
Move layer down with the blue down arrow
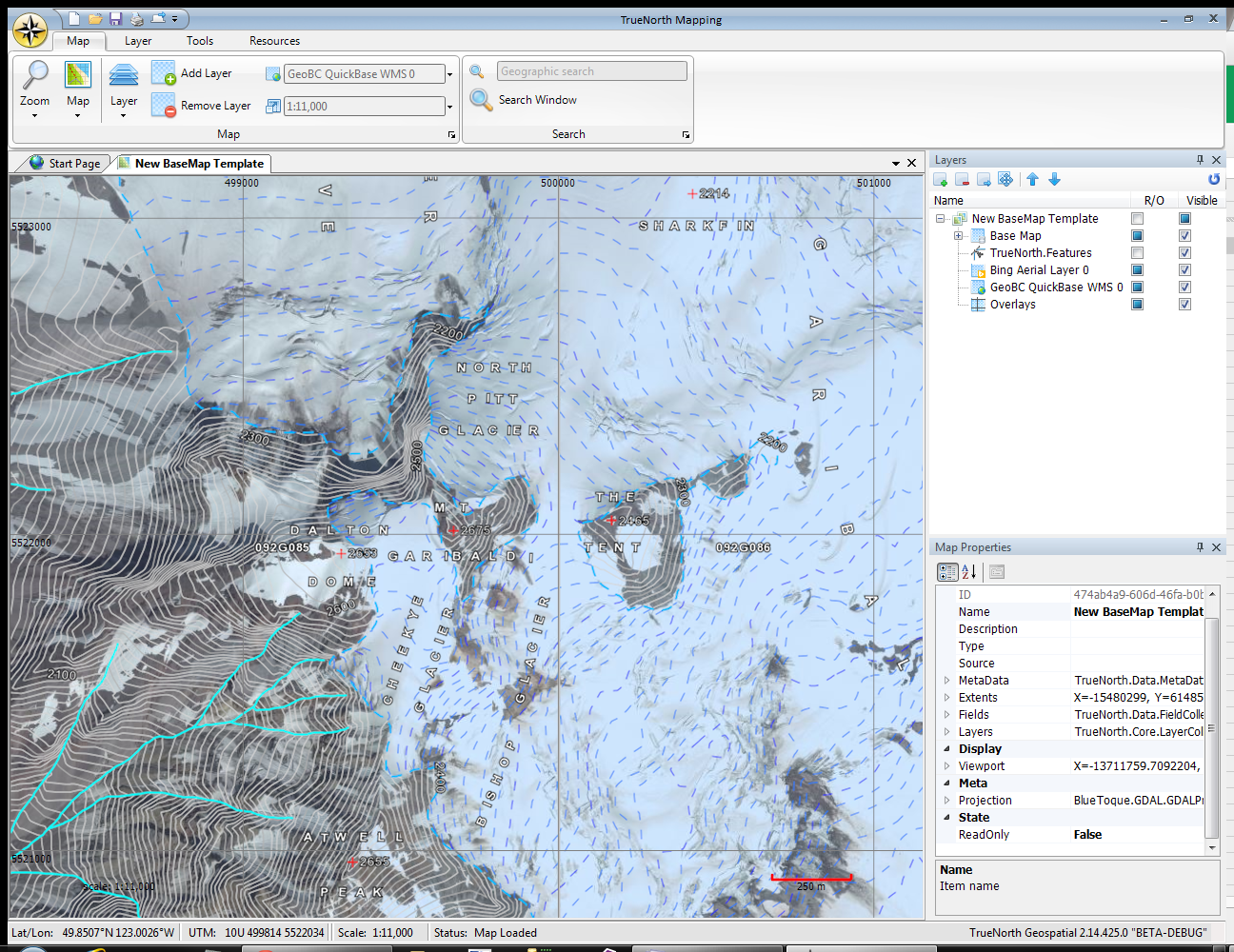click(x=1054, y=180)
